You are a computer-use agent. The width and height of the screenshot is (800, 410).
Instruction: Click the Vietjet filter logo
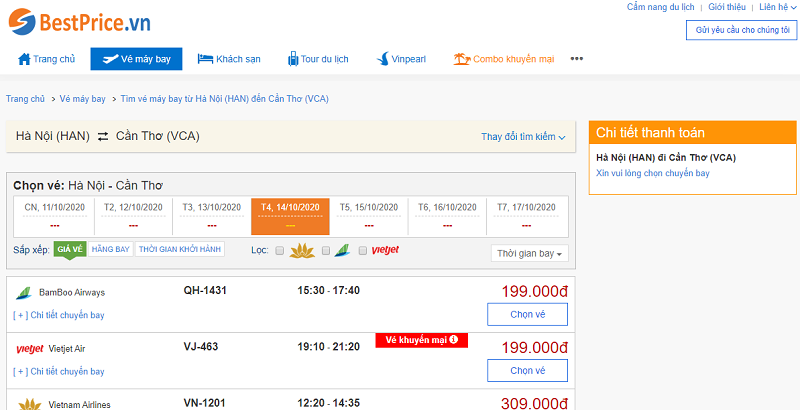pos(385,250)
